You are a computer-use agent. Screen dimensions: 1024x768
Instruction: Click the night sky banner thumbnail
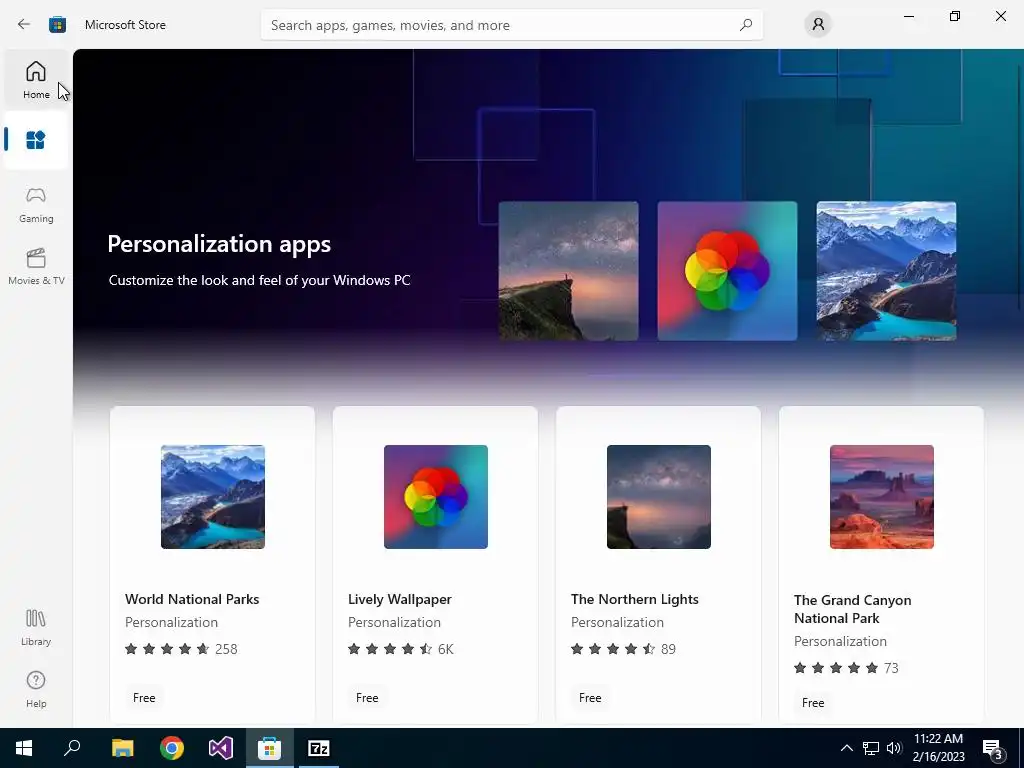click(x=568, y=271)
